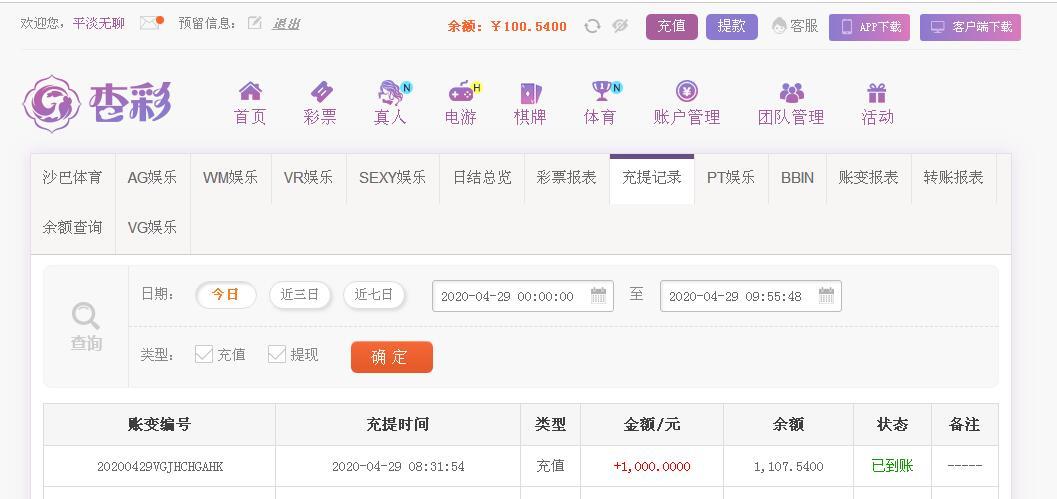This screenshot has width=1057, height=499.
Task: Click the 客户端下载 button
Action: (x=970, y=28)
